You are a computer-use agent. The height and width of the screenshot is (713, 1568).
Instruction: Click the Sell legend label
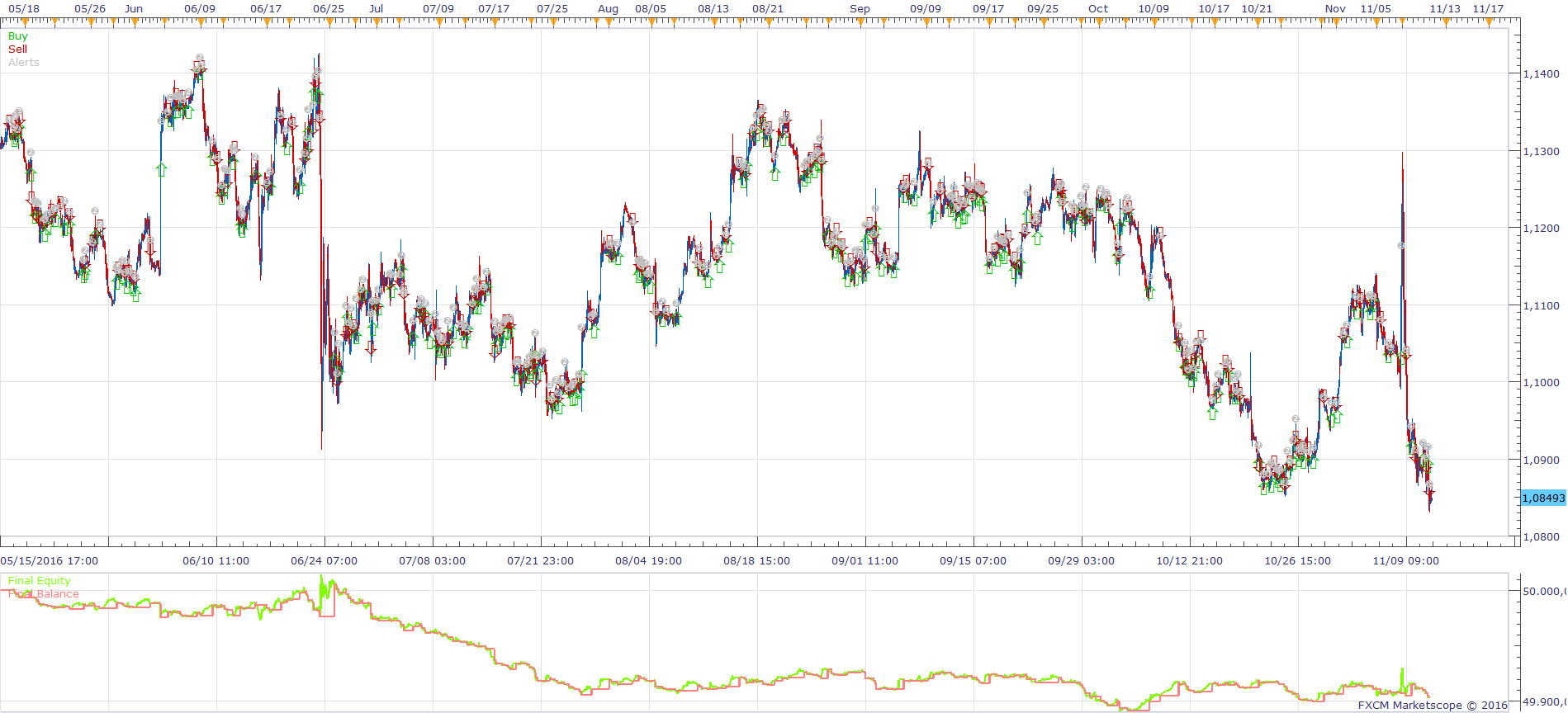pos(18,50)
